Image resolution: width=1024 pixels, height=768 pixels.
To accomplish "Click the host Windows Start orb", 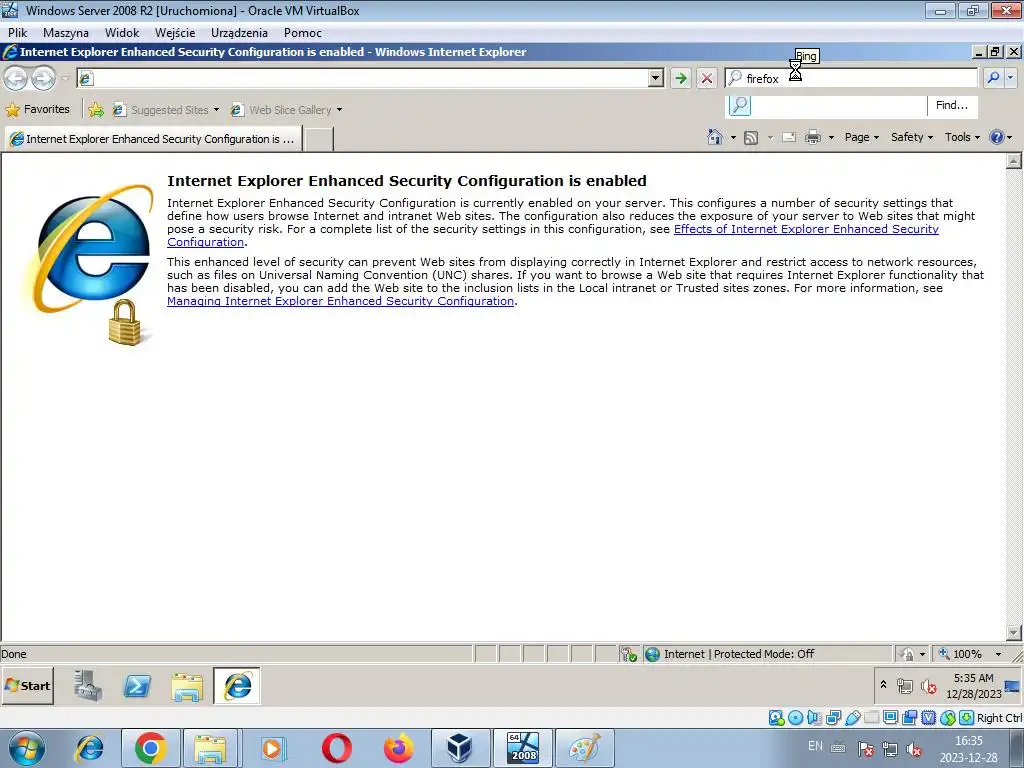I will (x=27, y=748).
